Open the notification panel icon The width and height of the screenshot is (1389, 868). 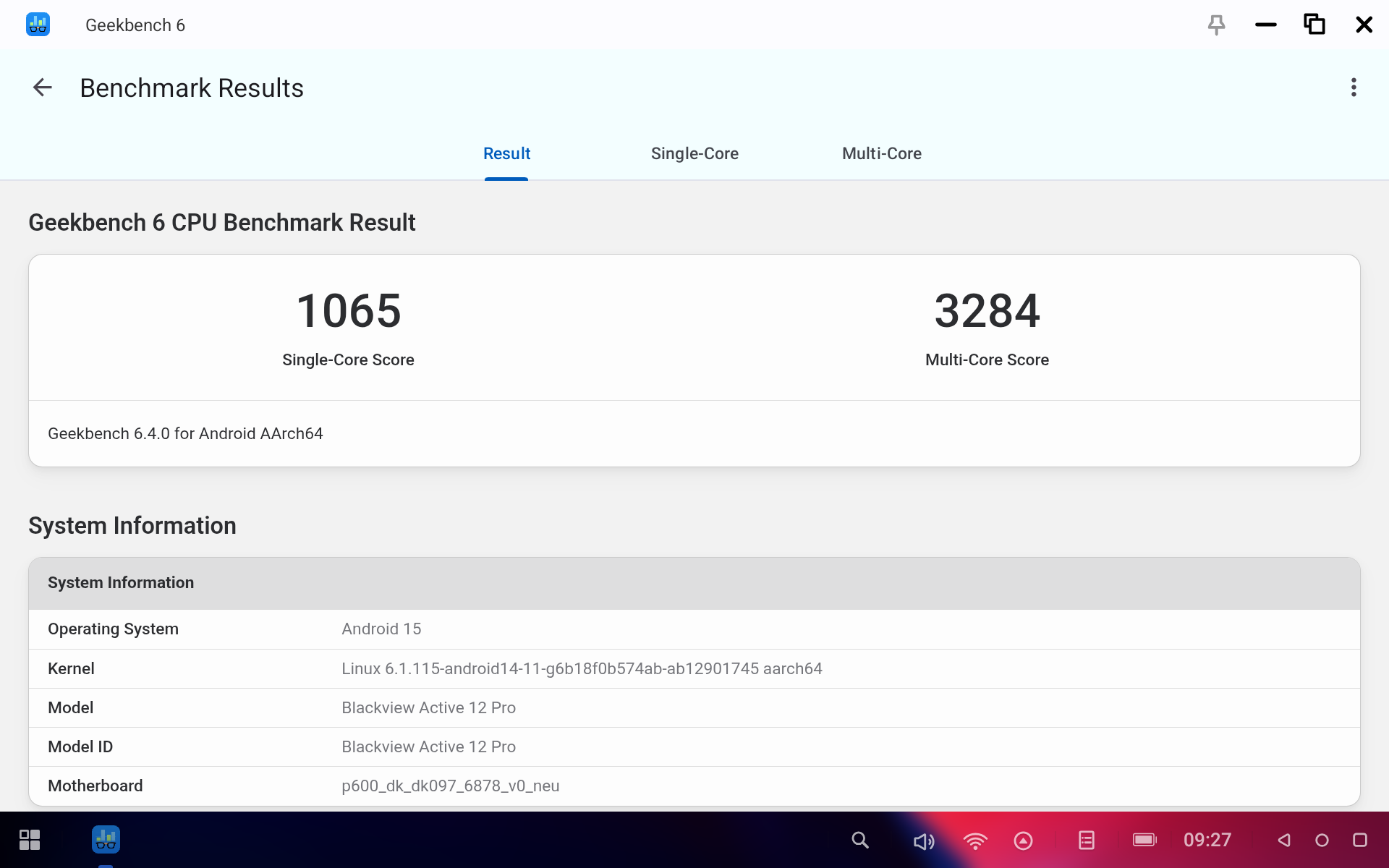pos(1086,840)
